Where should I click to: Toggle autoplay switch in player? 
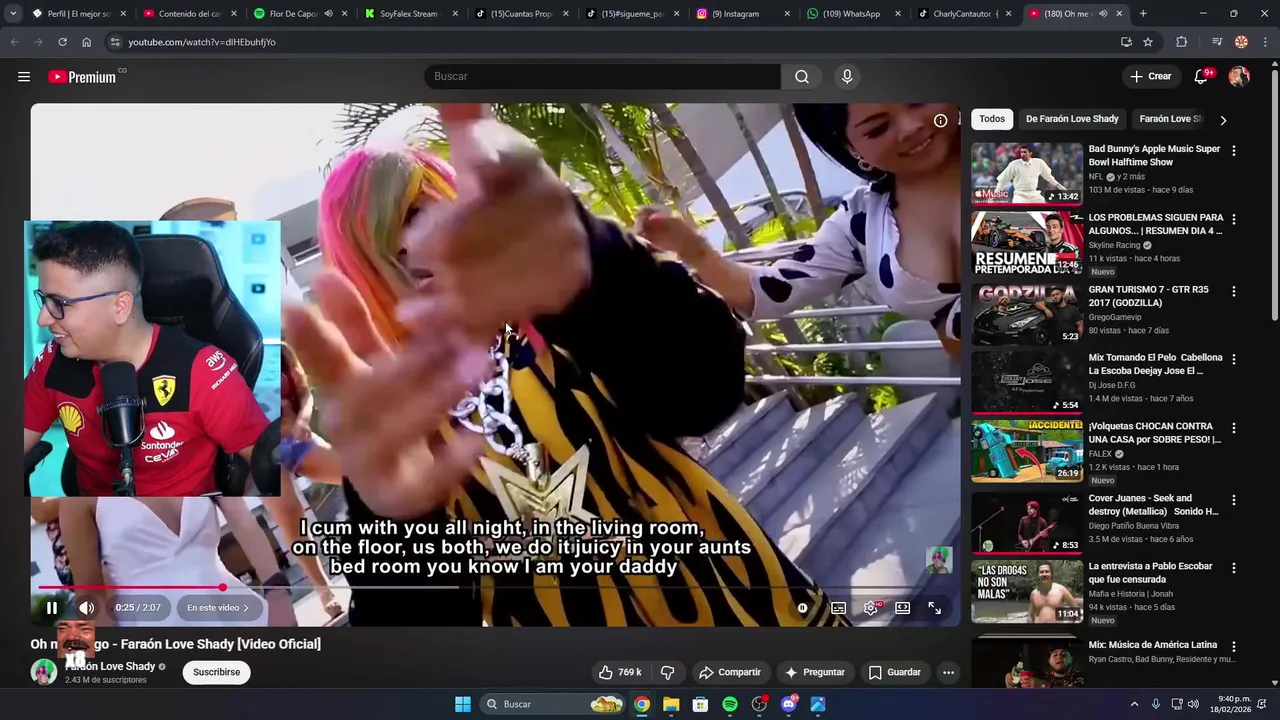(802, 607)
